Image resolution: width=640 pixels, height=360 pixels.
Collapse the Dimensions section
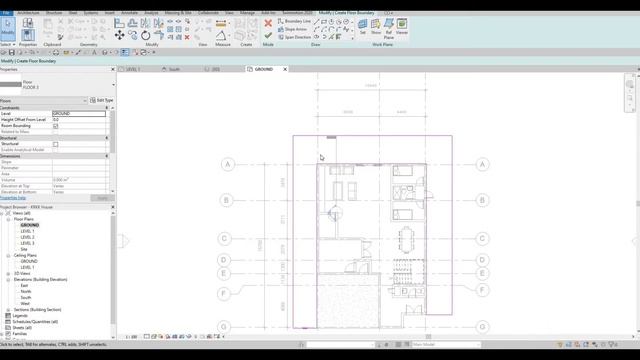107,156
